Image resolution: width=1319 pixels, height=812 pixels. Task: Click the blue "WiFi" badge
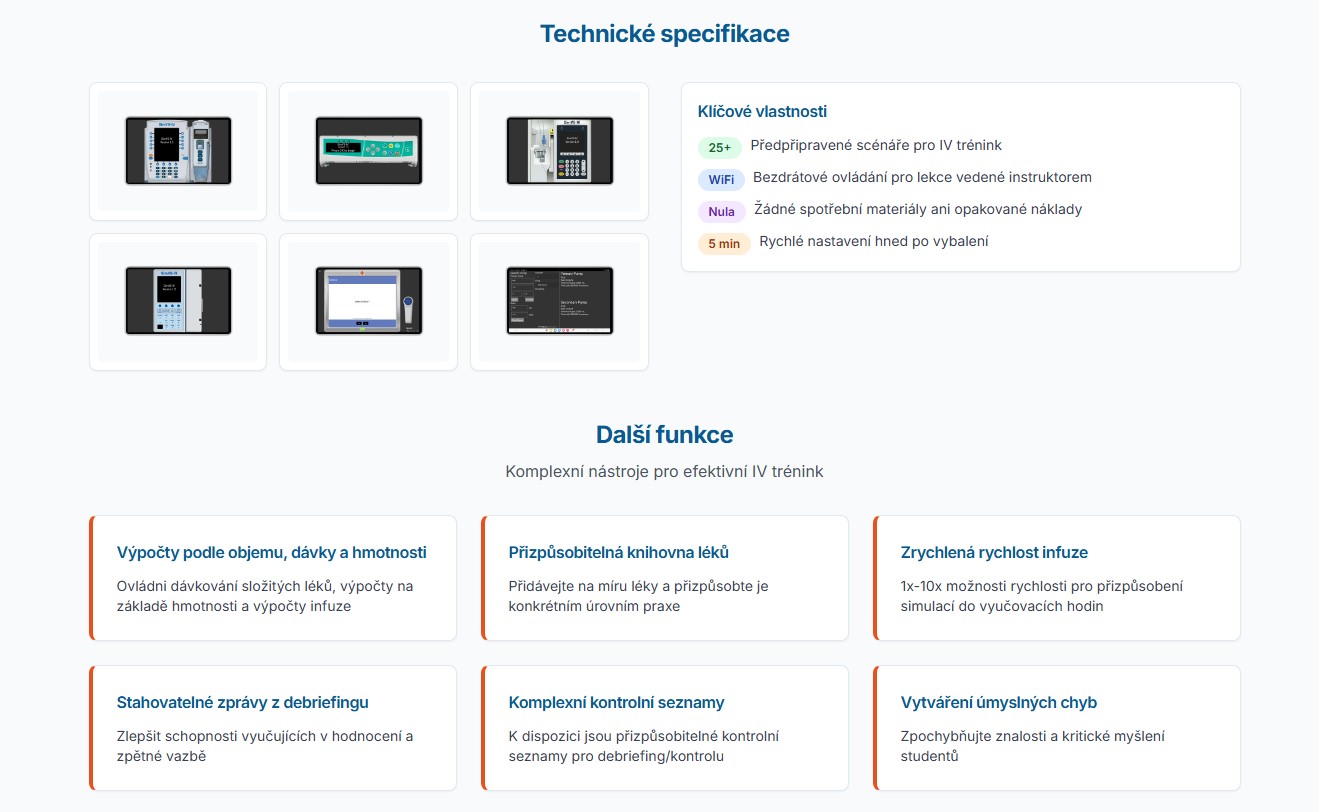[721, 180]
